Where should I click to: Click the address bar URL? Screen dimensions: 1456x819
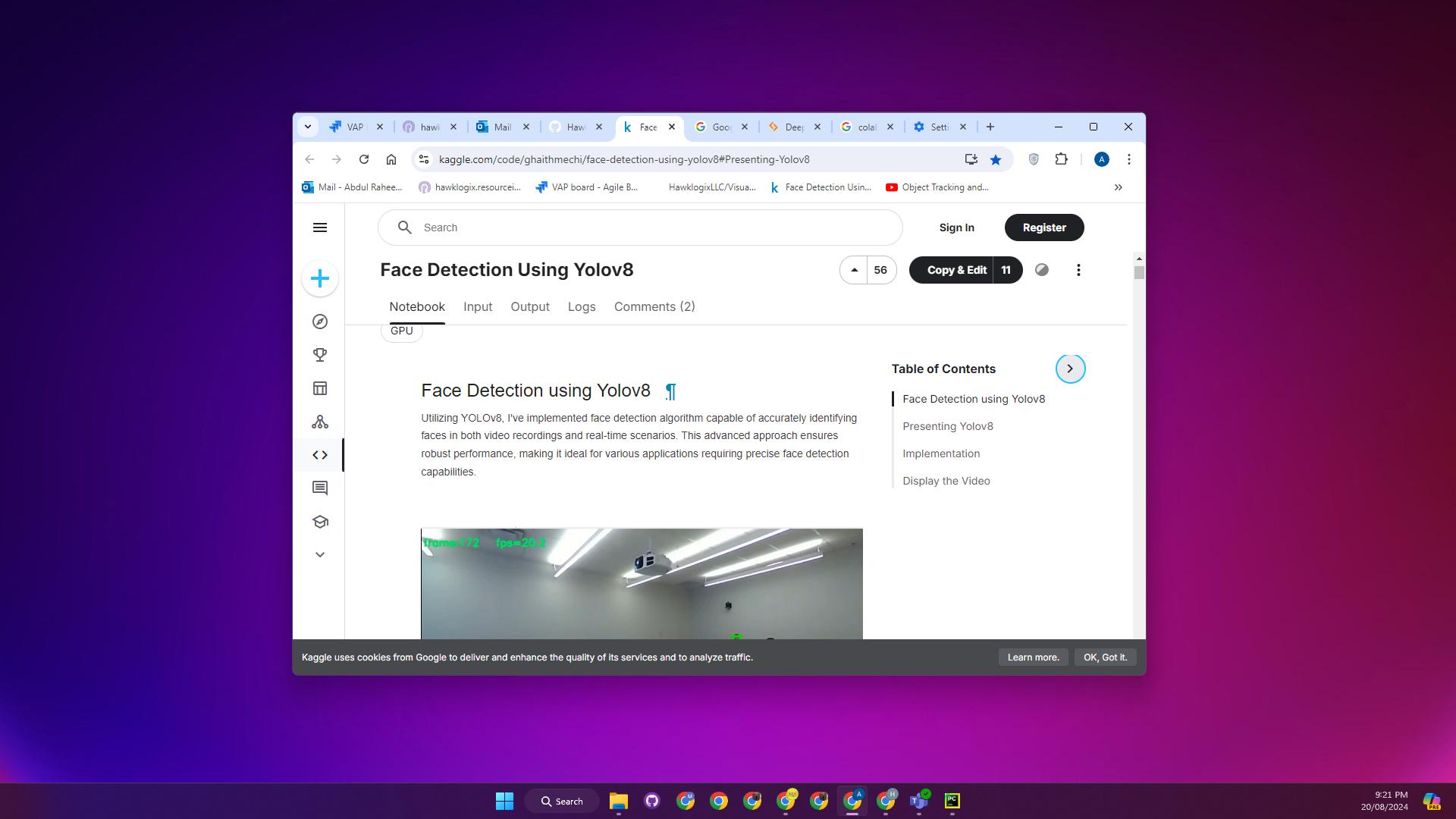click(x=624, y=159)
